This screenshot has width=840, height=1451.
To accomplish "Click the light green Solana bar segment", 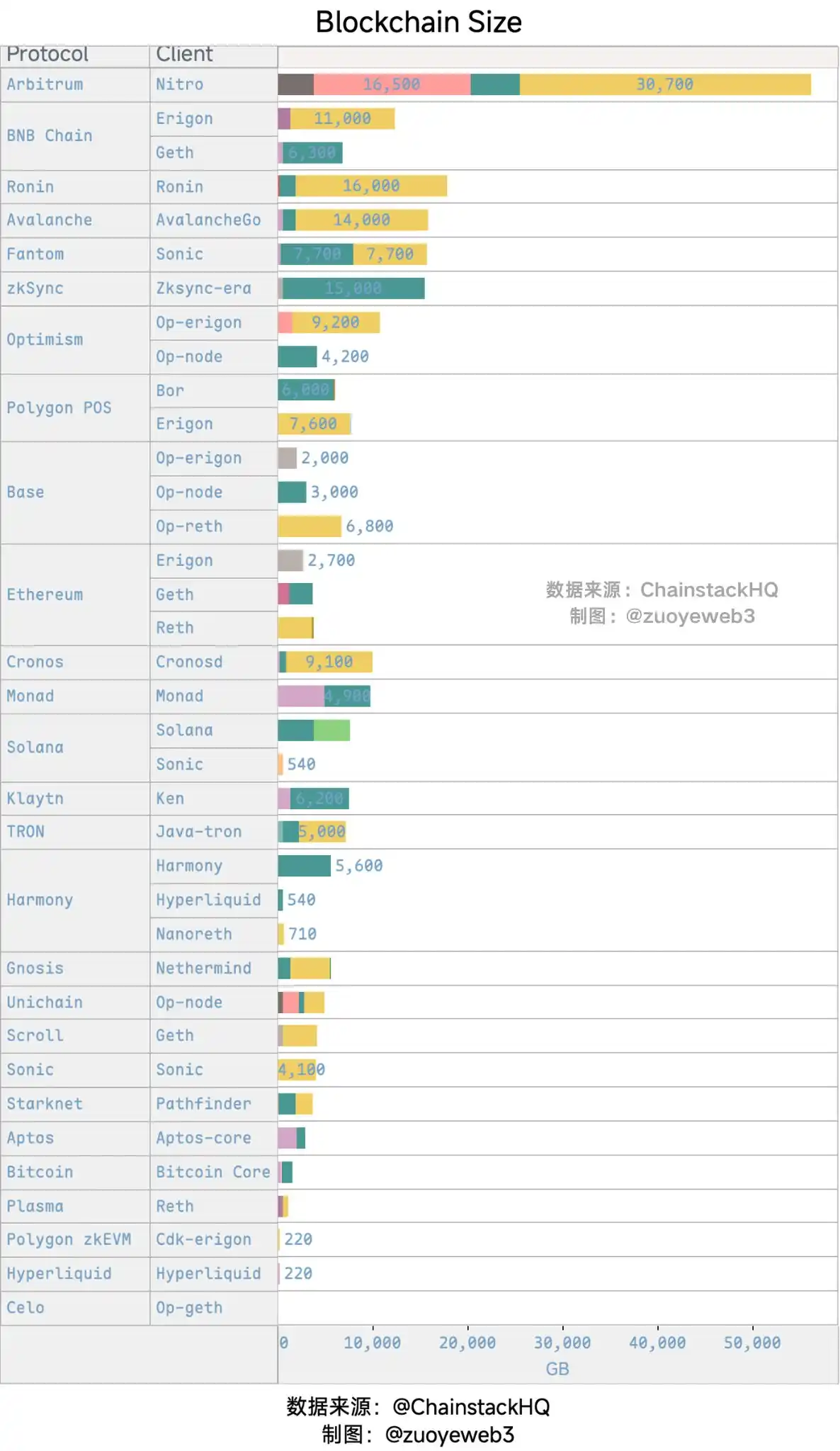I will coord(331,730).
